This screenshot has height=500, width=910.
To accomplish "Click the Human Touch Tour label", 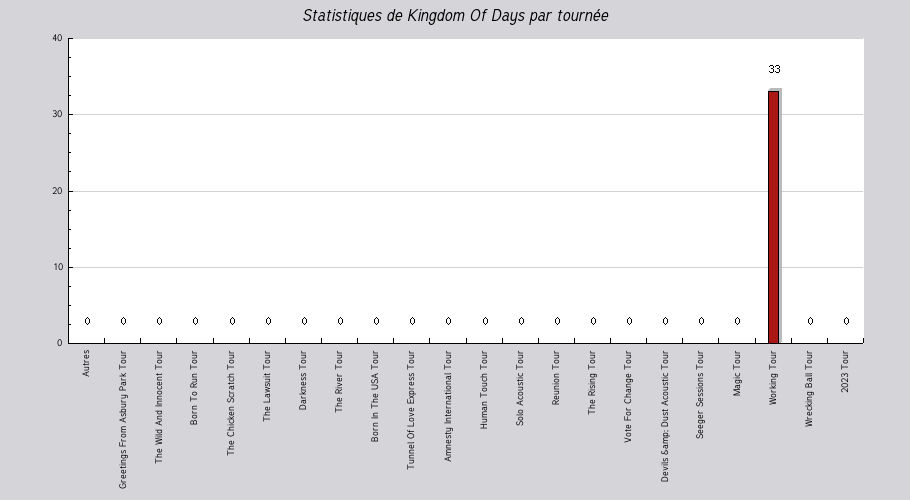I will pos(483,389).
